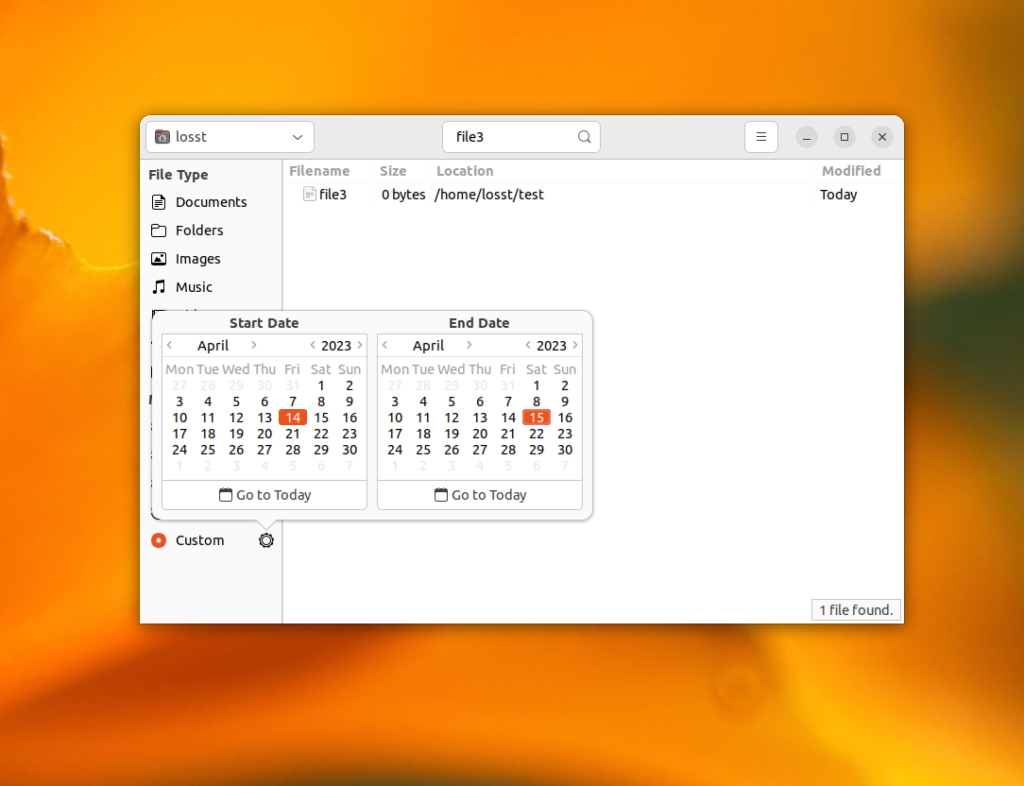Click the folder icon in the losst location selector
The width and height of the screenshot is (1024, 786).
click(162, 136)
